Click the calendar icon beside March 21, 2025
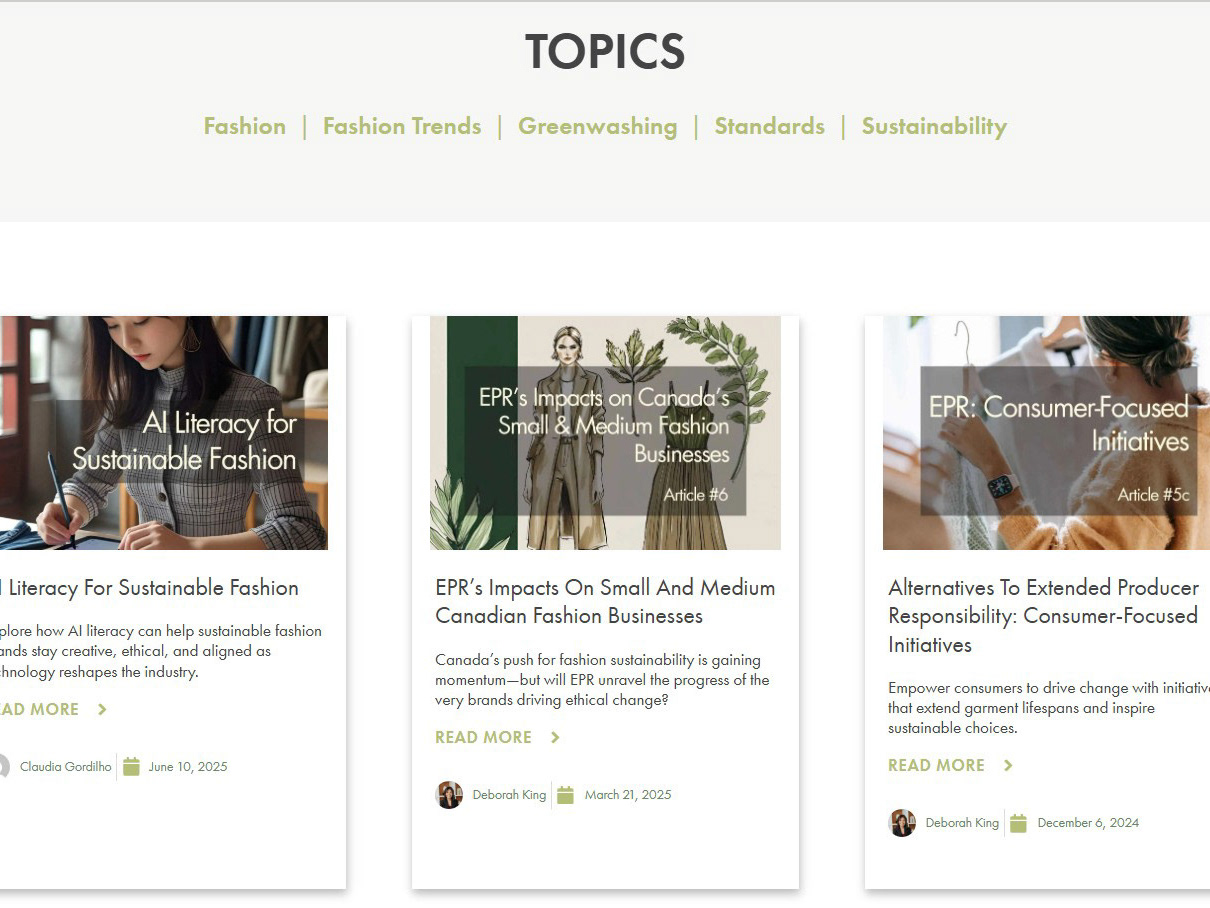The height and width of the screenshot is (908, 1210). pyautogui.click(x=565, y=795)
